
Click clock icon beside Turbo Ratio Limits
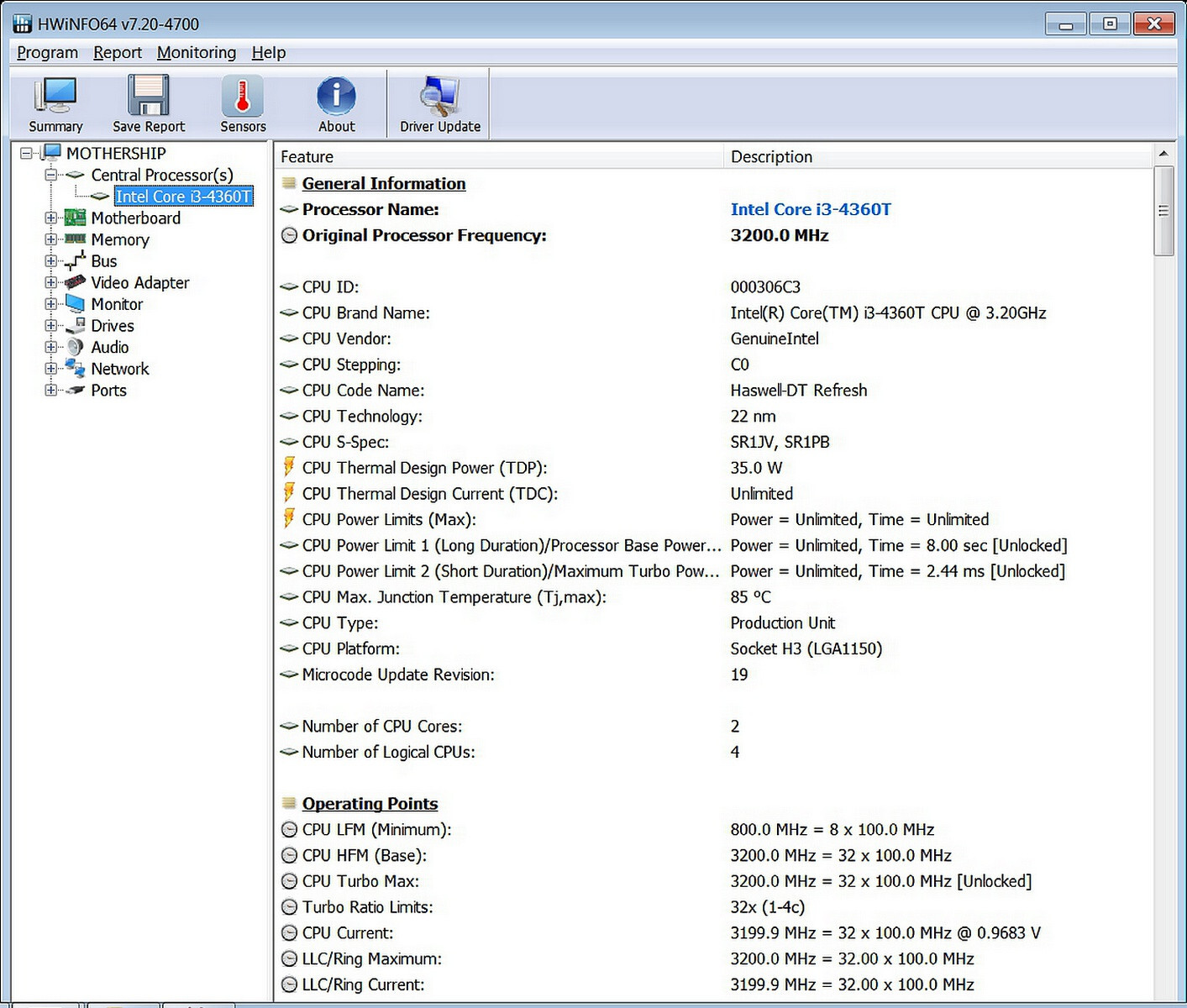click(289, 907)
